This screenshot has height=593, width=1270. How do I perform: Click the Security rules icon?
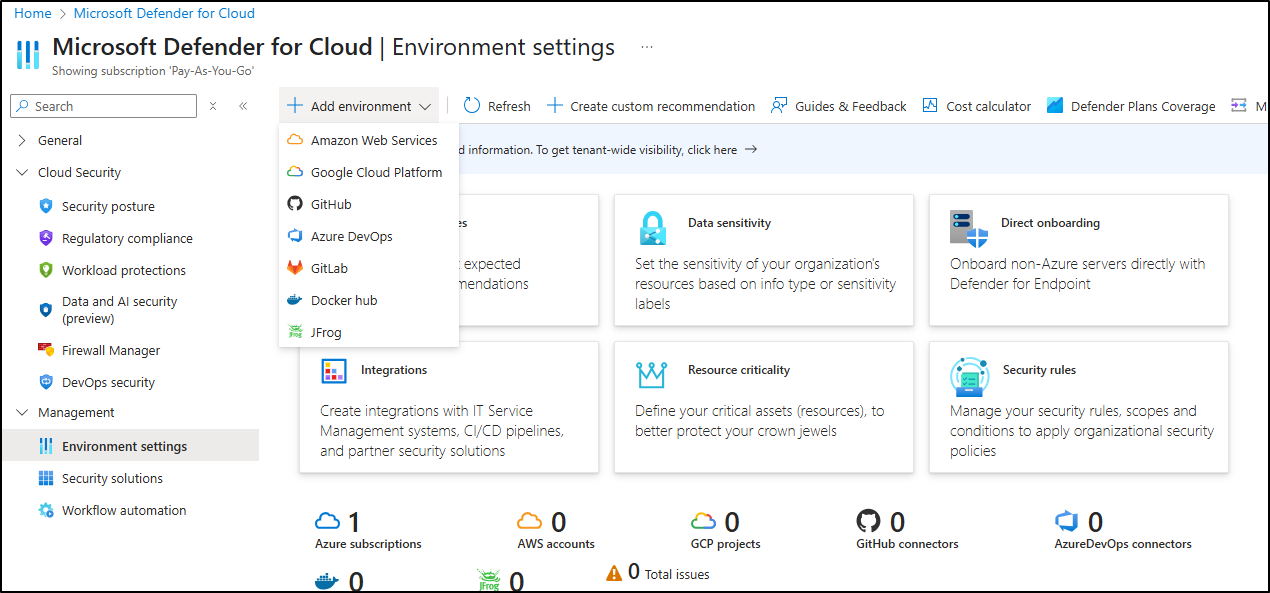click(969, 376)
